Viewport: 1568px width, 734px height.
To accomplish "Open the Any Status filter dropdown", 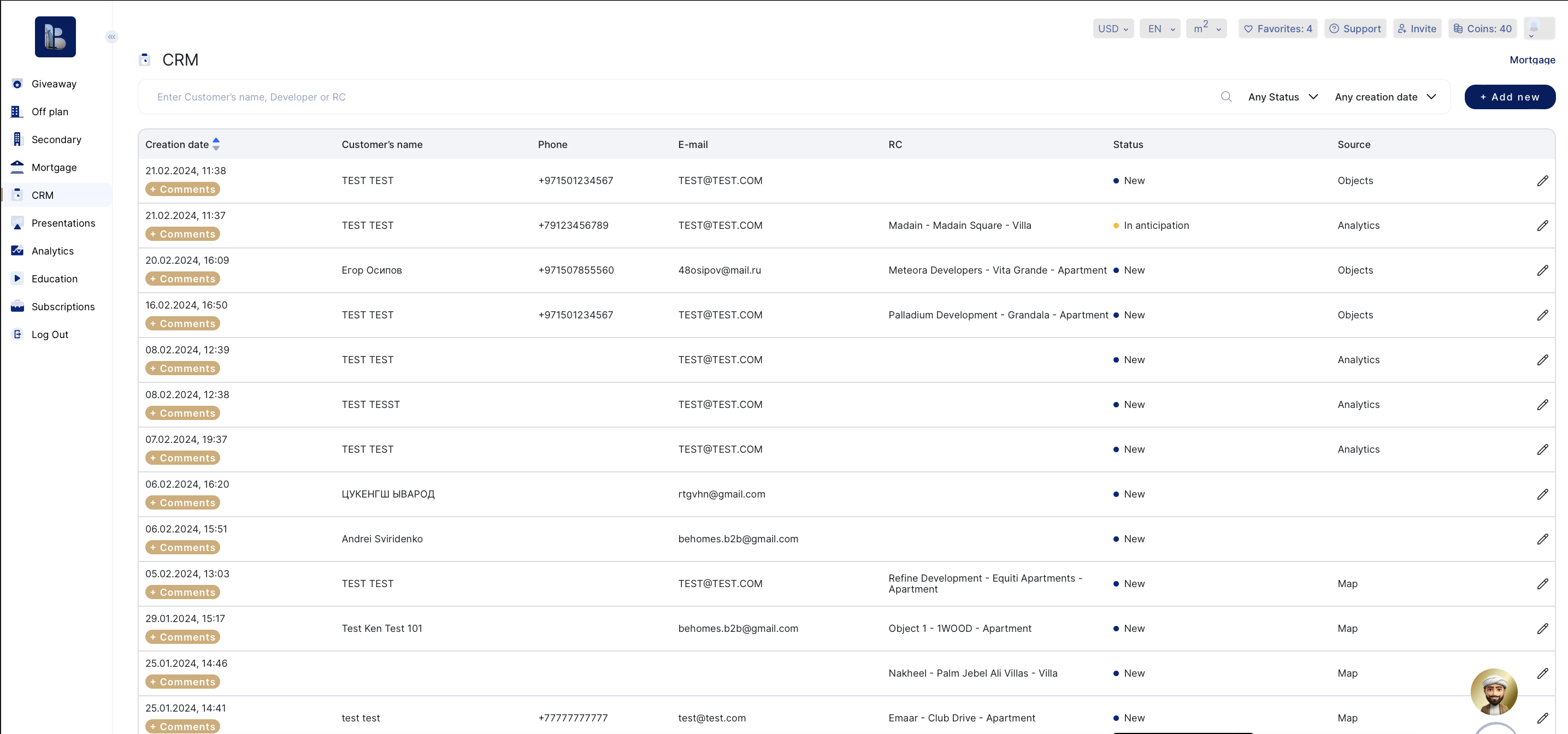I will coord(1282,97).
